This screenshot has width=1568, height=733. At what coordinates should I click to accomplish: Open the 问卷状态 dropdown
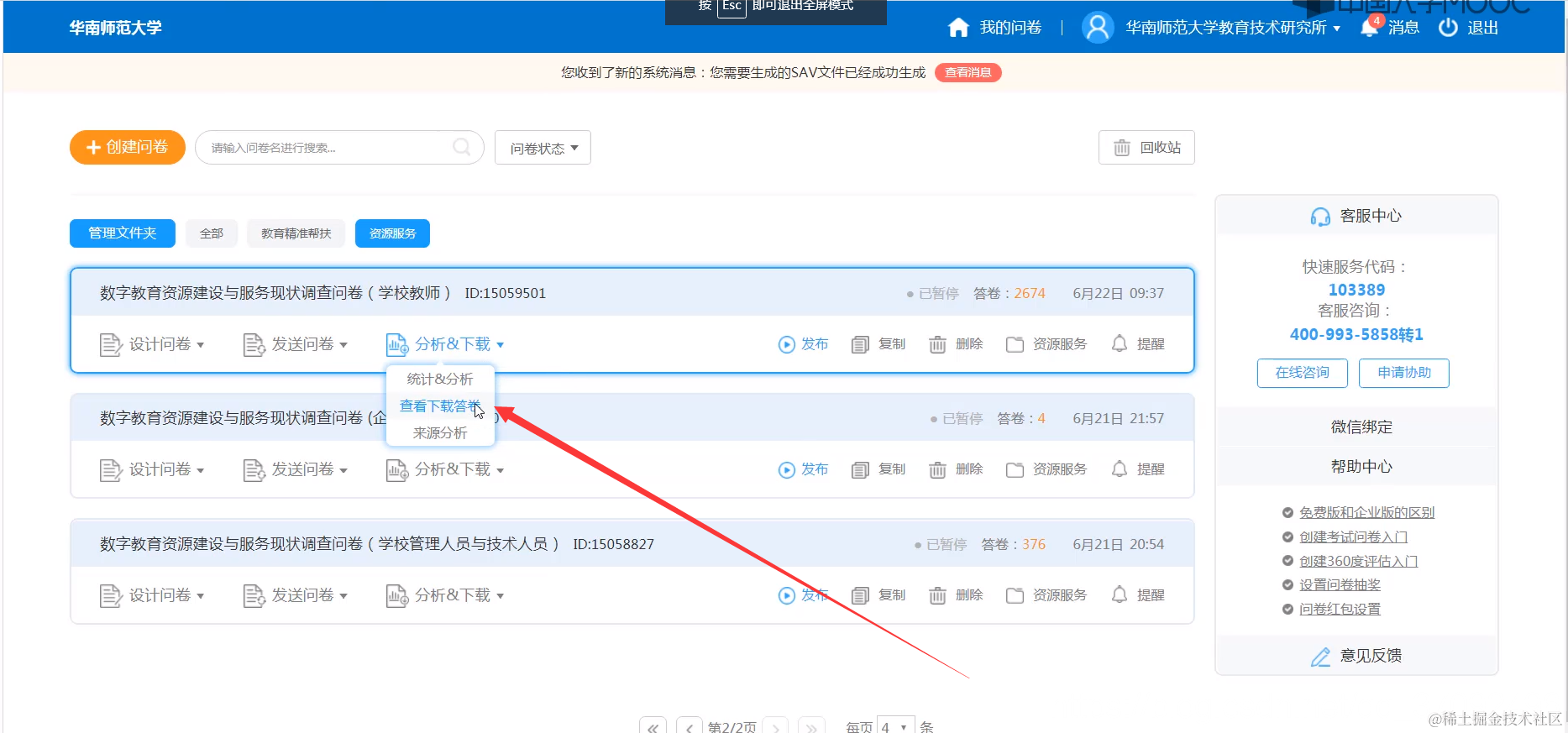(x=543, y=148)
